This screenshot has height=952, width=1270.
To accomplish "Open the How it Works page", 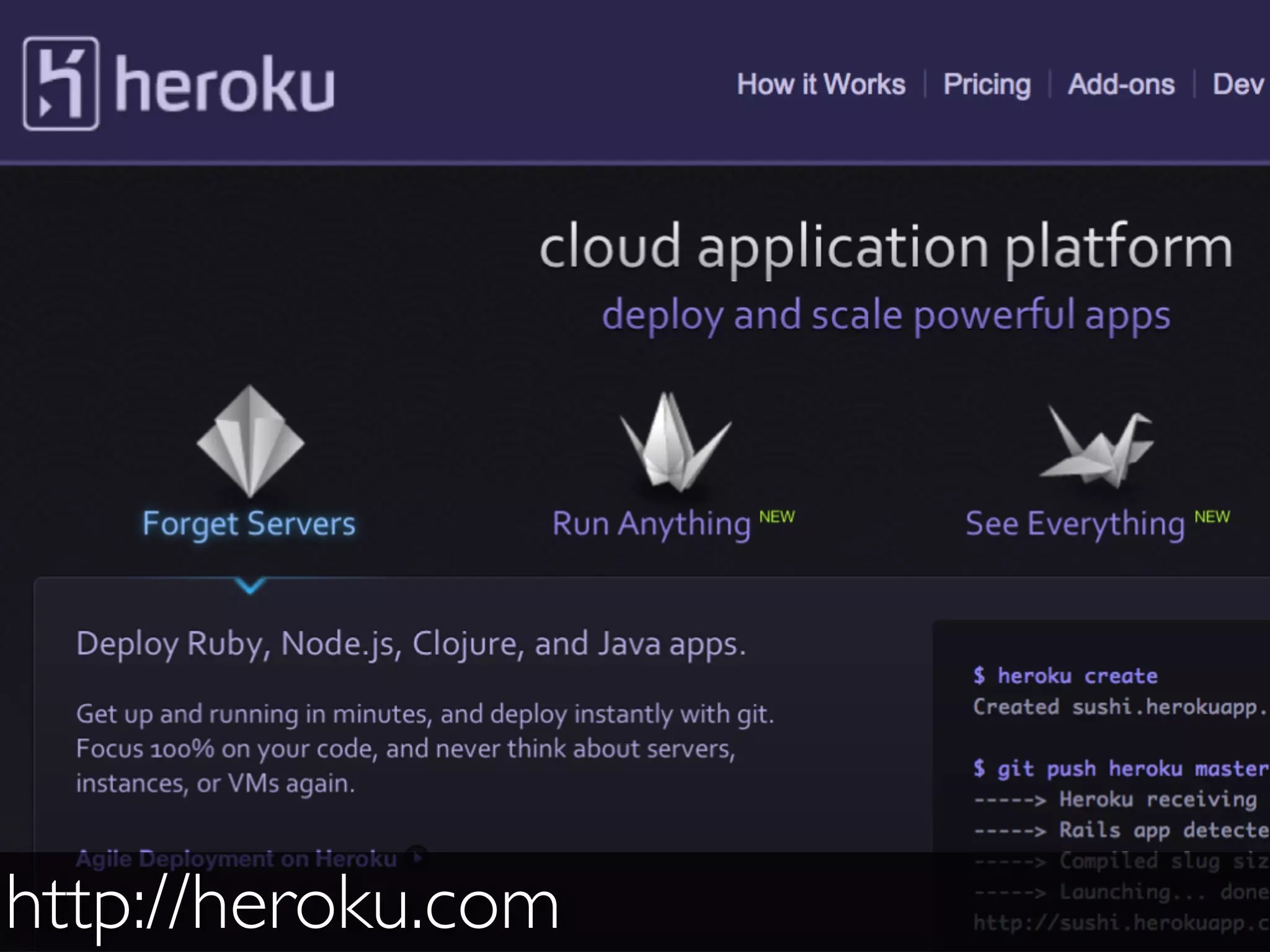I will [x=821, y=84].
